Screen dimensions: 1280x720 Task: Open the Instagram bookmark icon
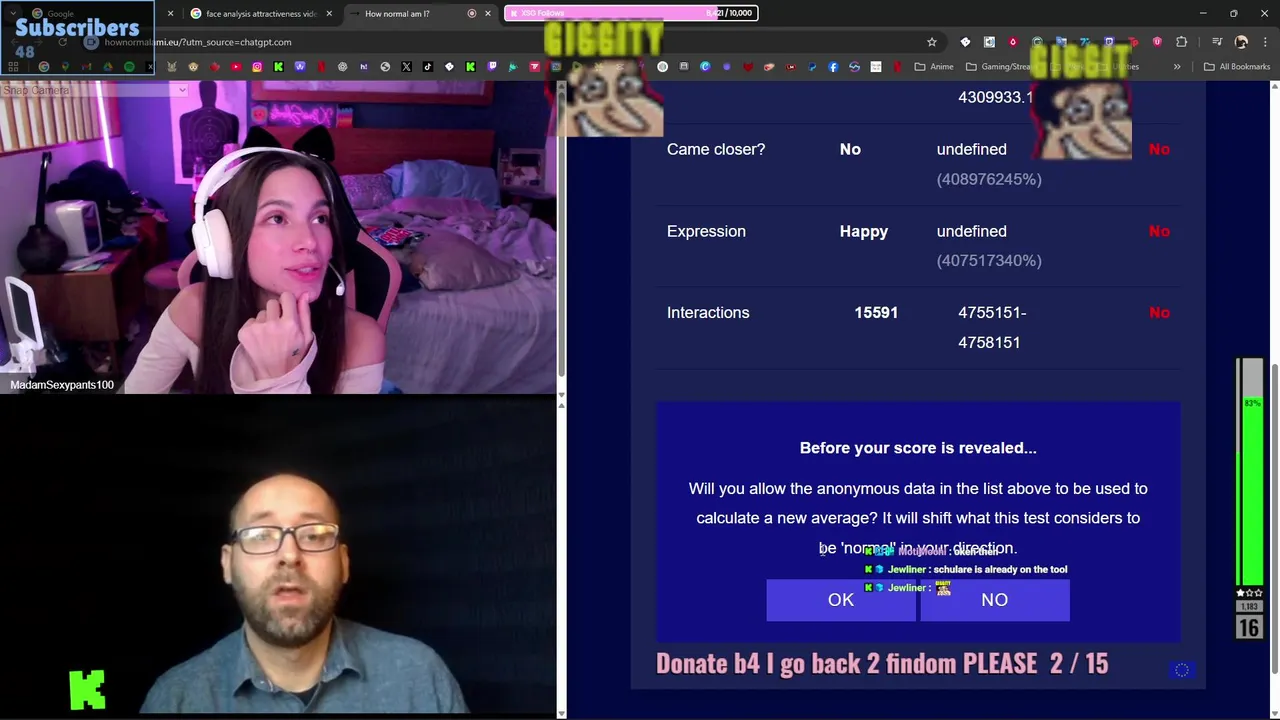tap(257, 66)
